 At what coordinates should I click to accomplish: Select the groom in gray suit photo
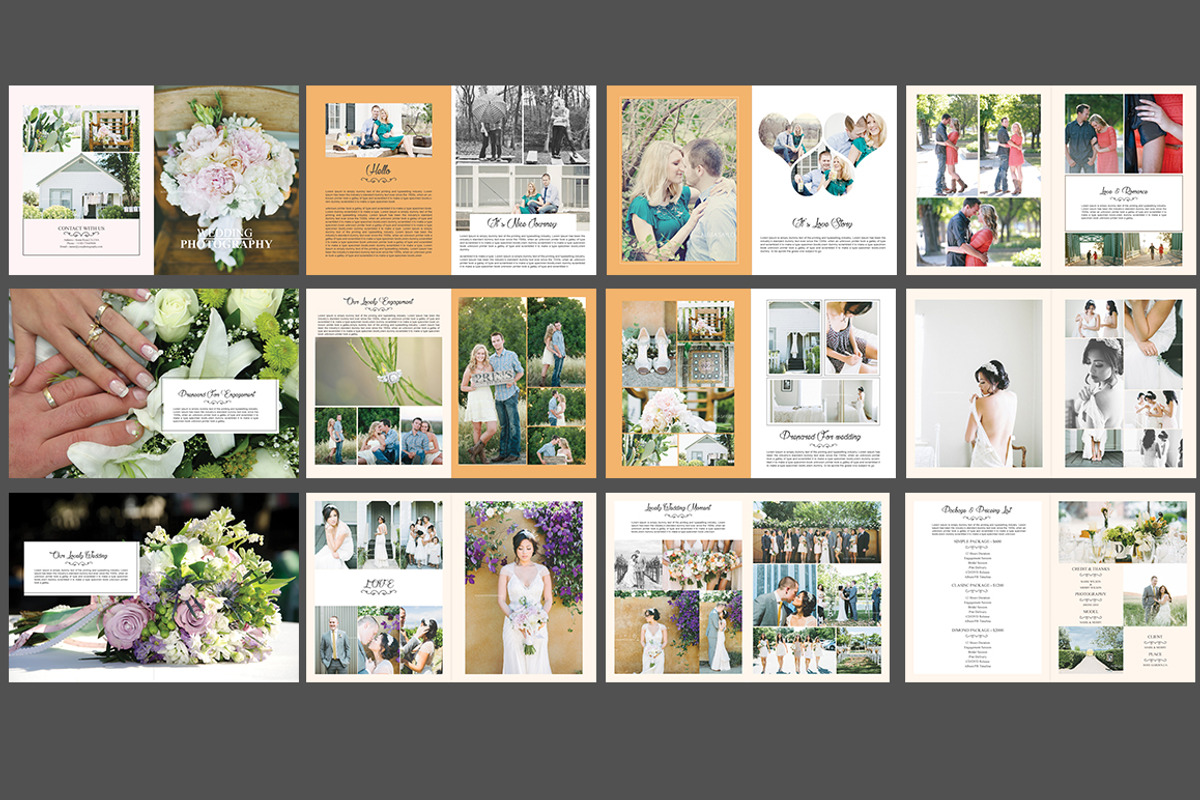[336, 640]
